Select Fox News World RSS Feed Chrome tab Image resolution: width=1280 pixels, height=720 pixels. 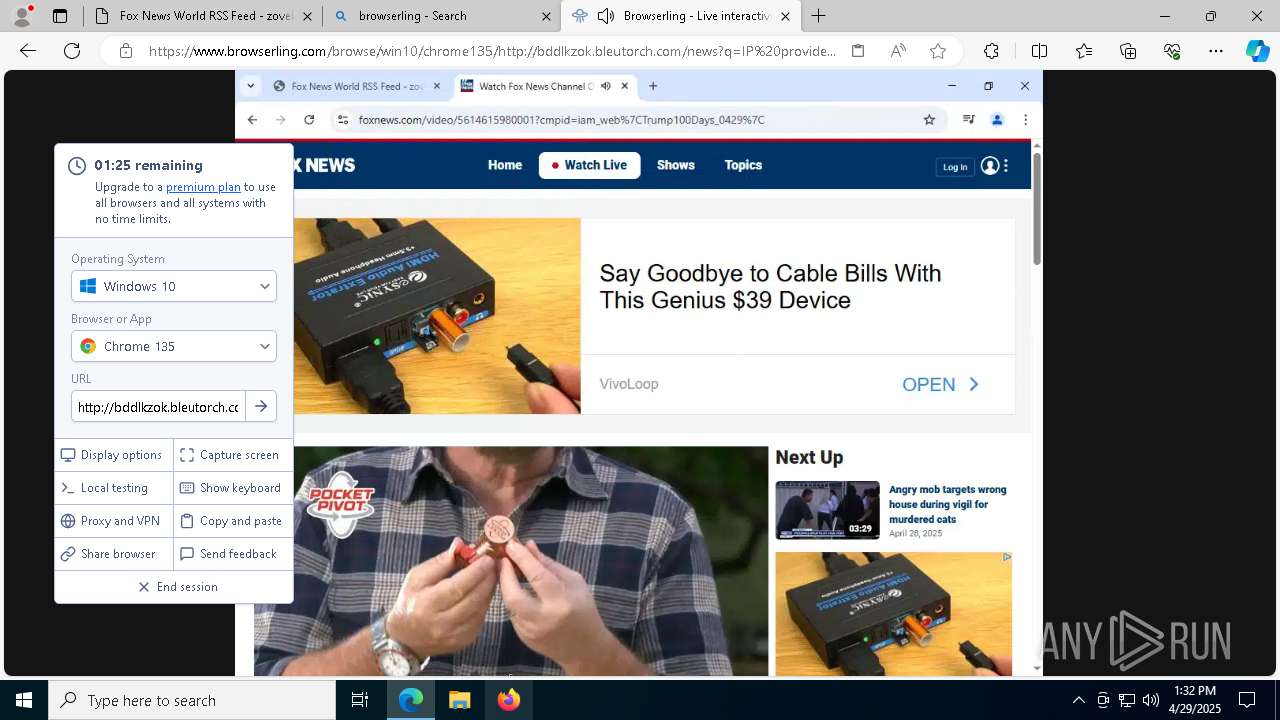pyautogui.click(x=356, y=86)
